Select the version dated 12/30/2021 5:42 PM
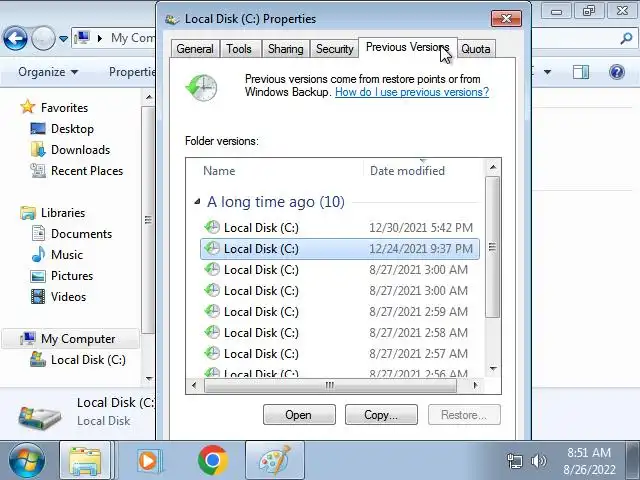640x480 pixels. point(340,228)
